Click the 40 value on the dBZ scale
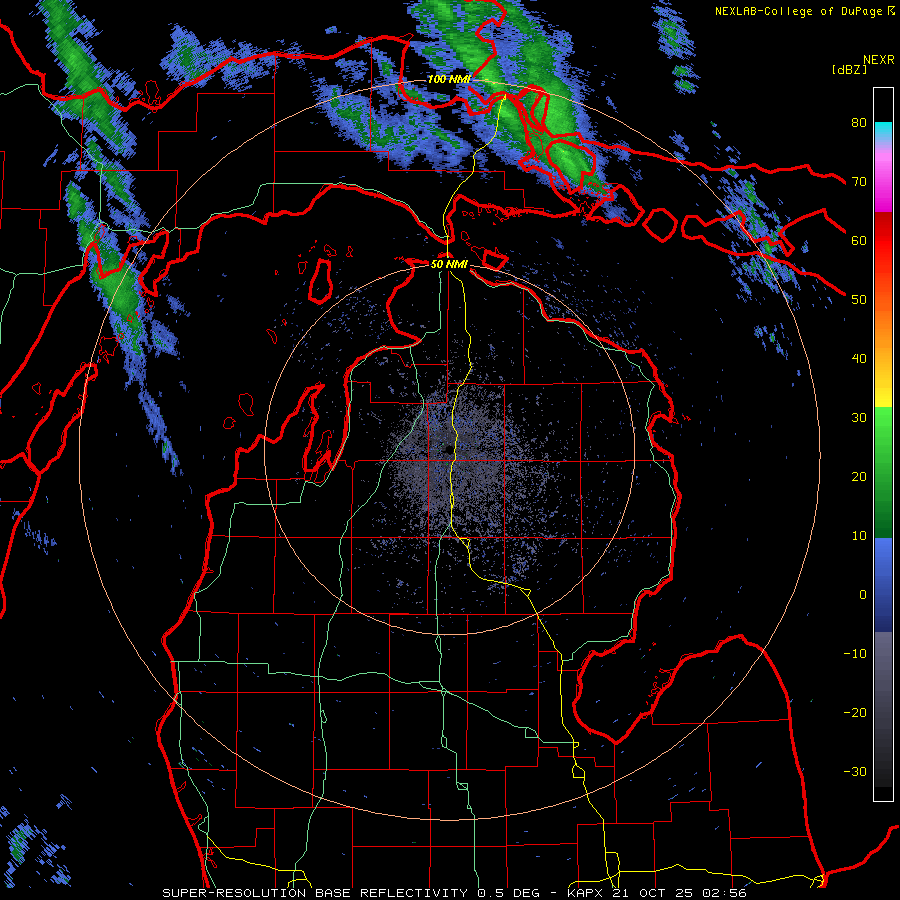Image resolution: width=900 pixels, height=900 pixels. [x=859, y=359]
